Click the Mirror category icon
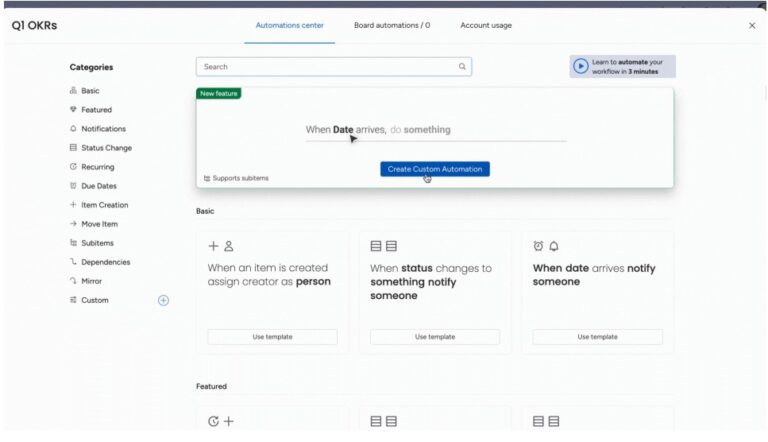 coord(73,281)
